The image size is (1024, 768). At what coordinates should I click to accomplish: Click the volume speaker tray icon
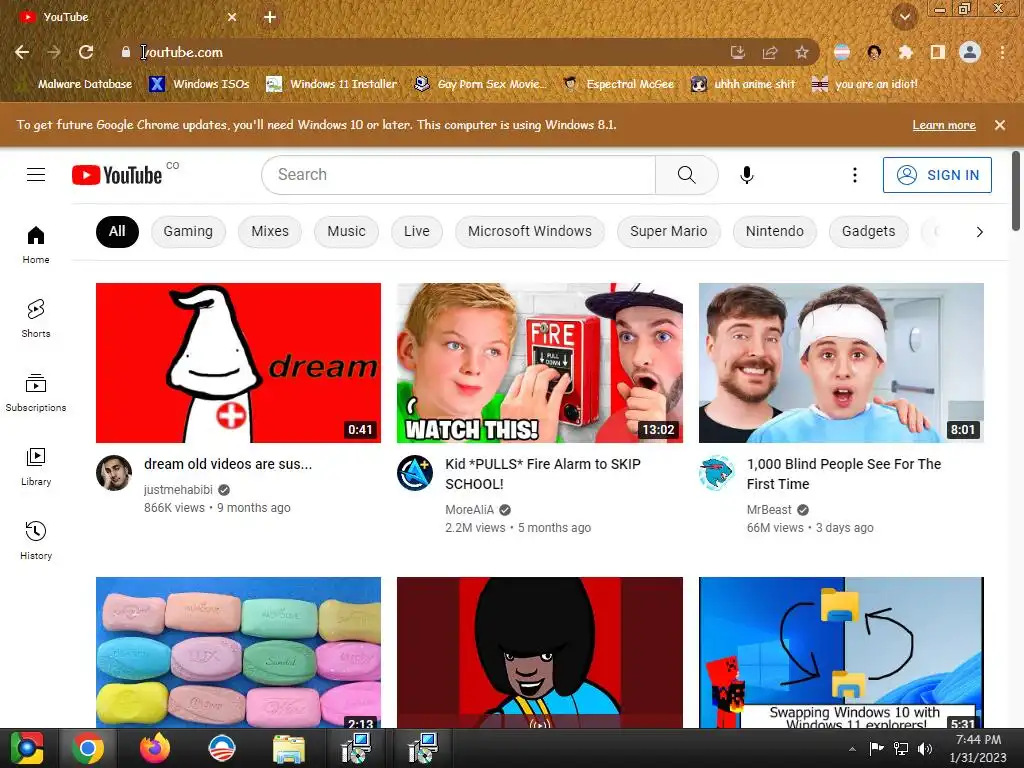(925, 748)
